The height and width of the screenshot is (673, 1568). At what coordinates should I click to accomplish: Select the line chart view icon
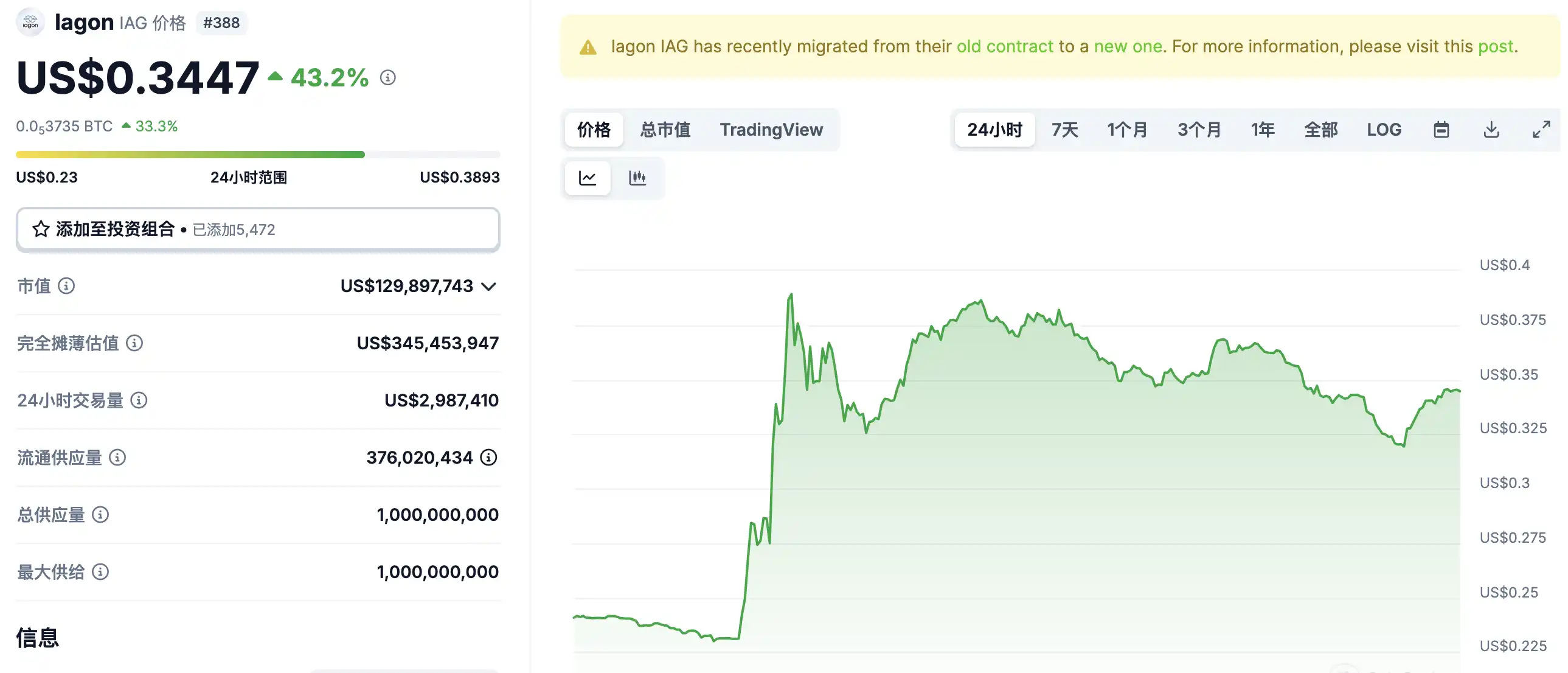point(588,178)
